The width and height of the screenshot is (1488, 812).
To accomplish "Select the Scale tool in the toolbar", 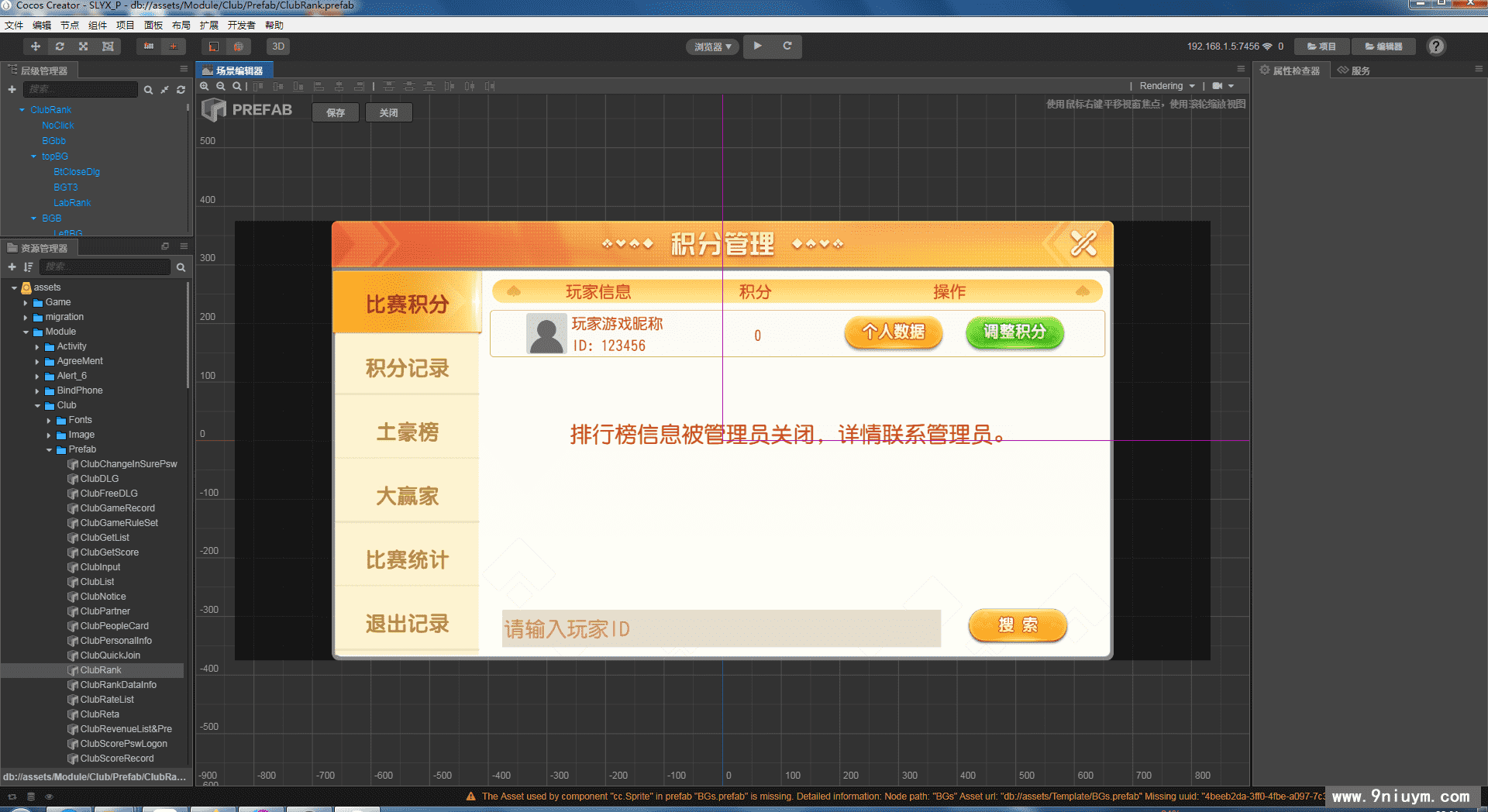I will [84, 46].
